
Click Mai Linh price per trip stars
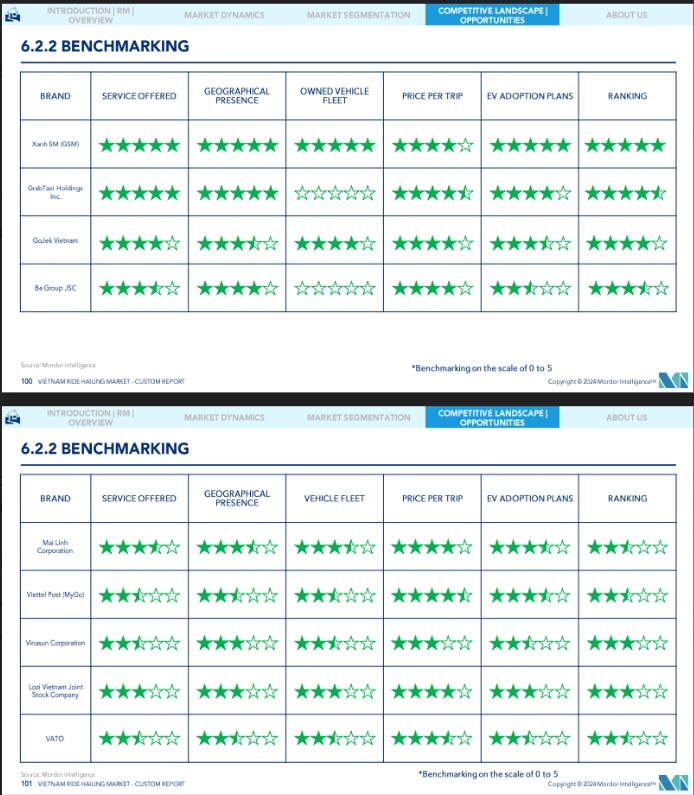coord(432,547)
